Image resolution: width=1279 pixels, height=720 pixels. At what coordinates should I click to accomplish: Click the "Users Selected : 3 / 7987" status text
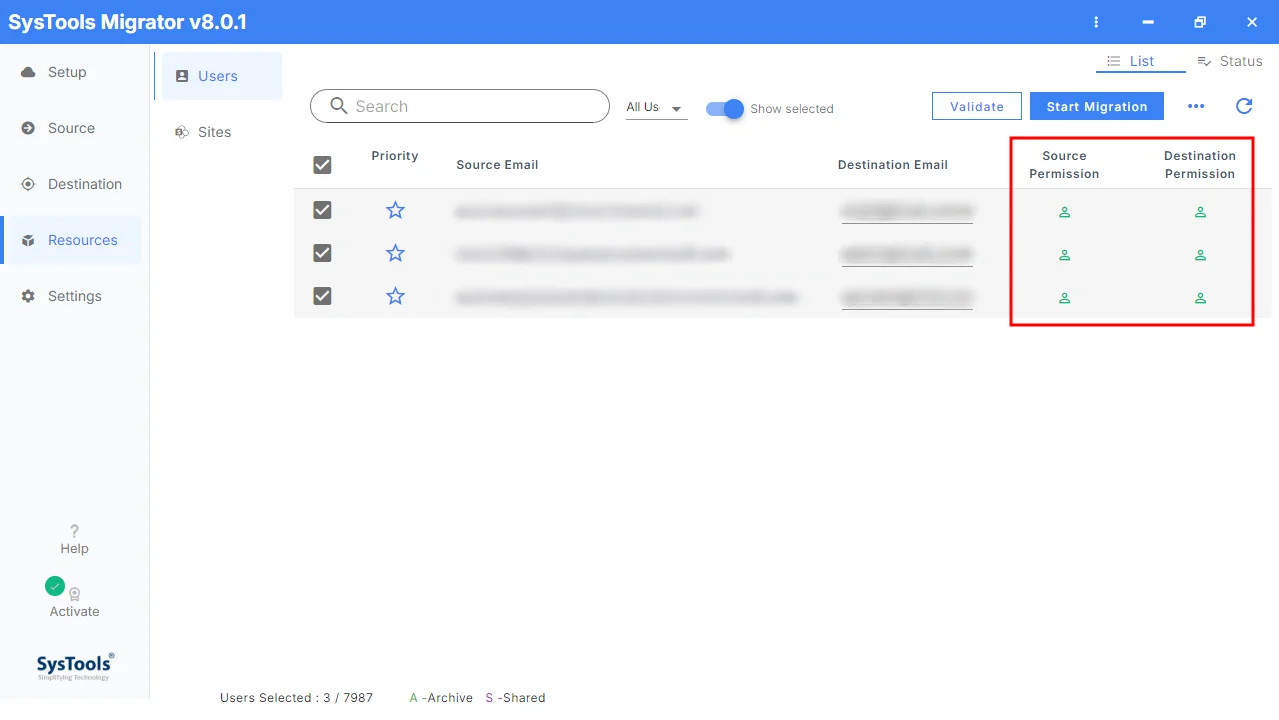pyautogui.click(x=296, y=698)
